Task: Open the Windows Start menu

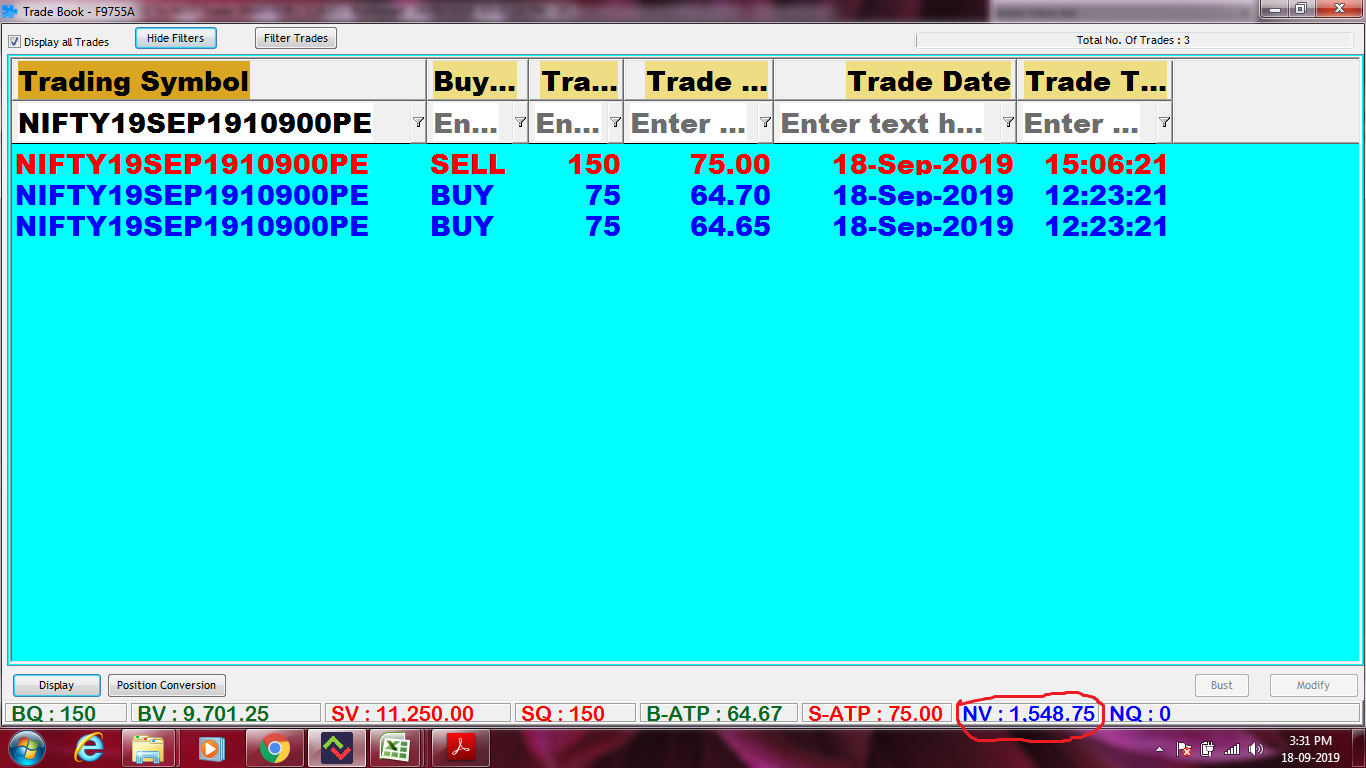Action: (26, 747)
